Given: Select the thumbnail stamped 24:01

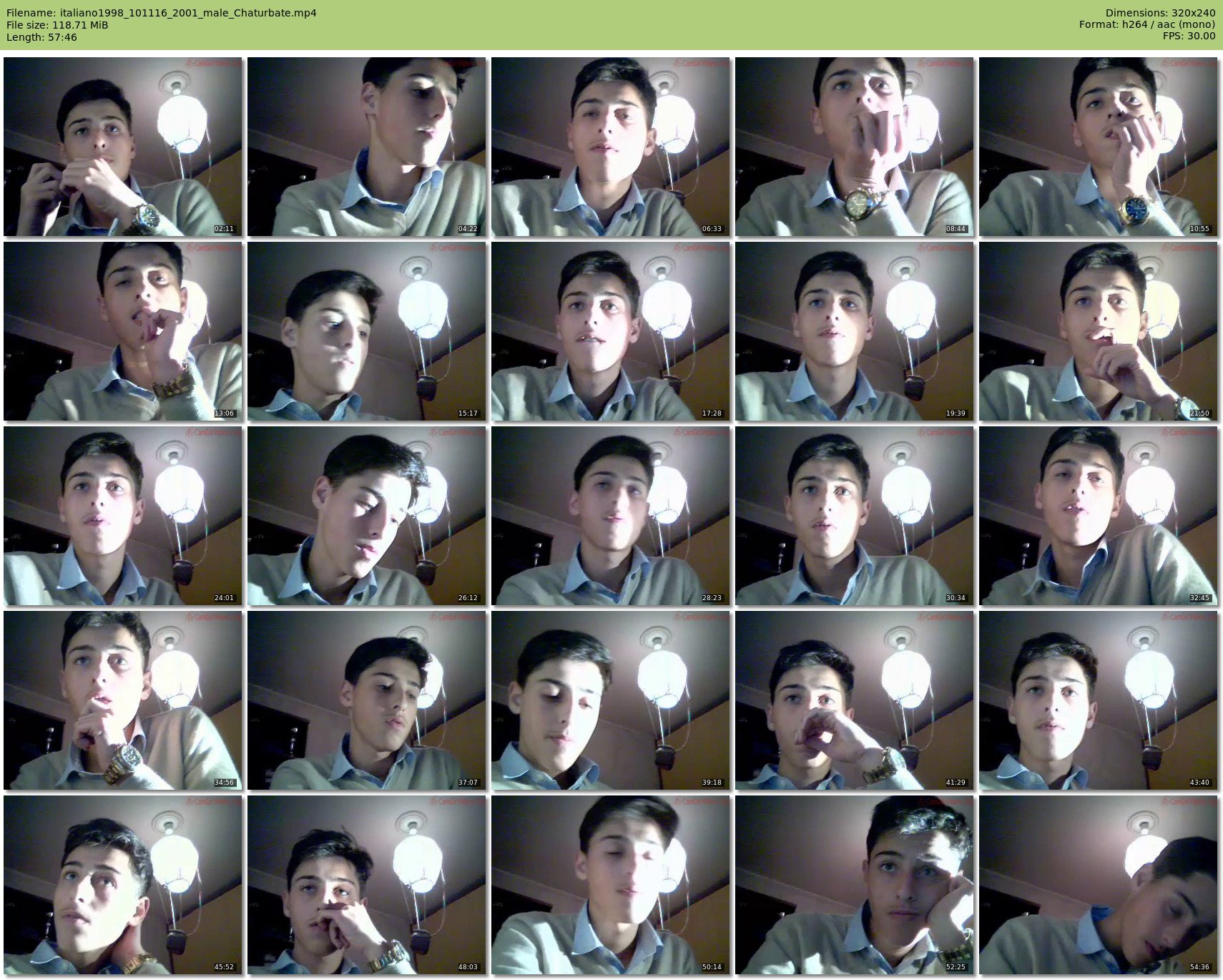Looking at the screenshot, I should tap(123, 516).
